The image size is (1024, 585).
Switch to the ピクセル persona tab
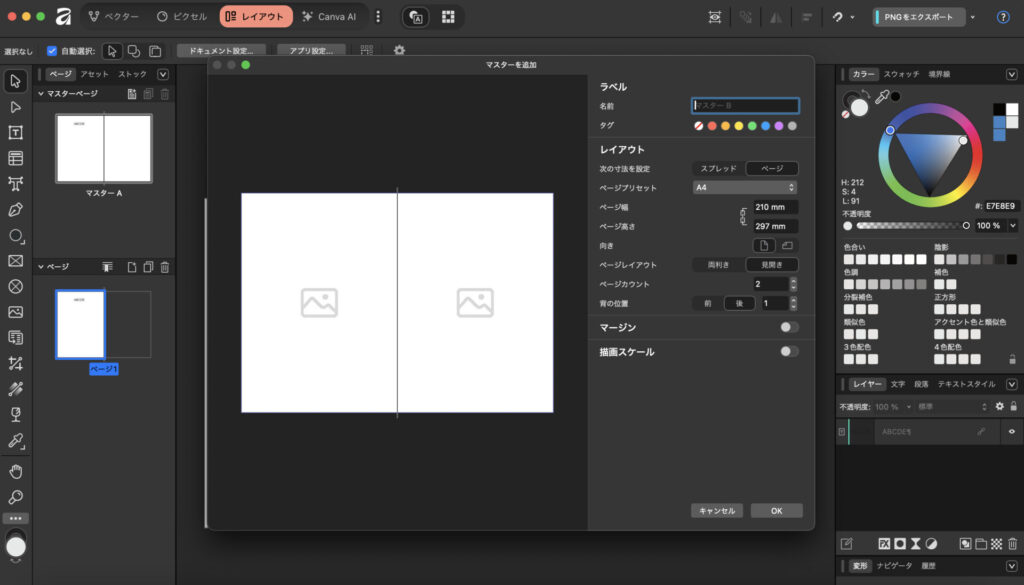click(182, 17)
